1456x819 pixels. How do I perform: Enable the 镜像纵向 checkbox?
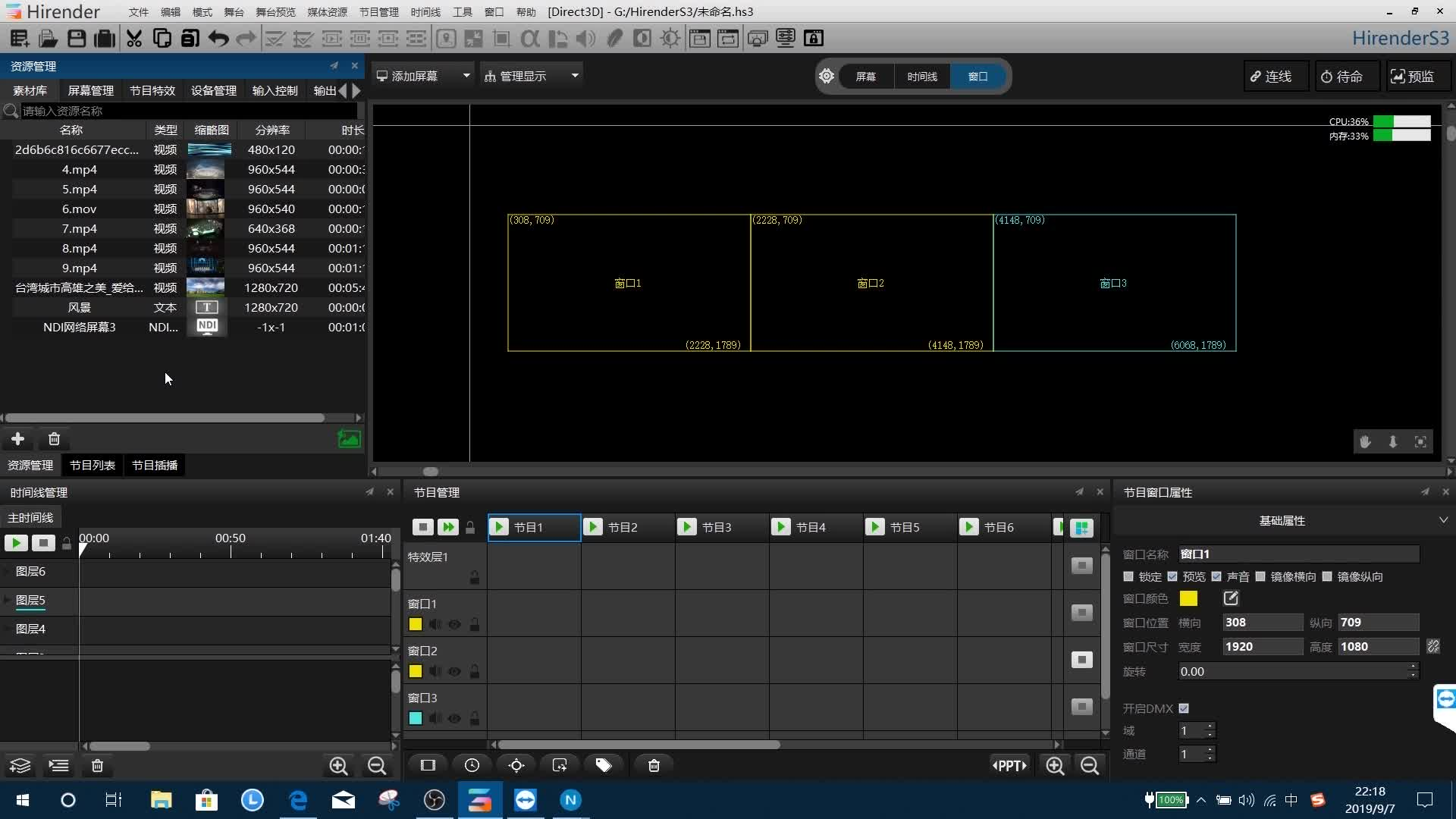click(1327, 577)
